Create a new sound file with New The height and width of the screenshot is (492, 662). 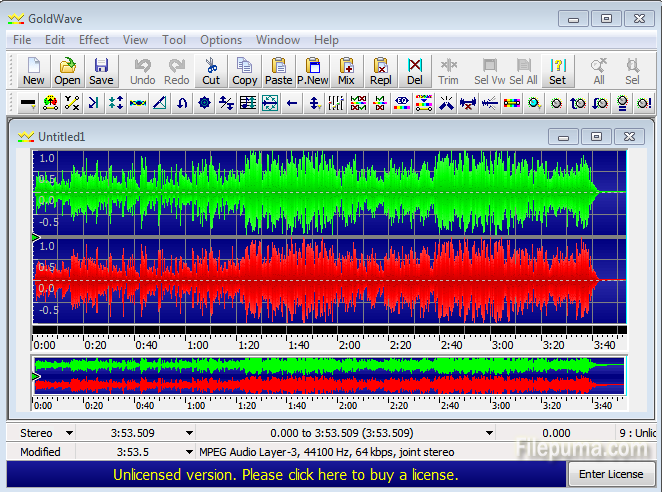pos(33,70)
